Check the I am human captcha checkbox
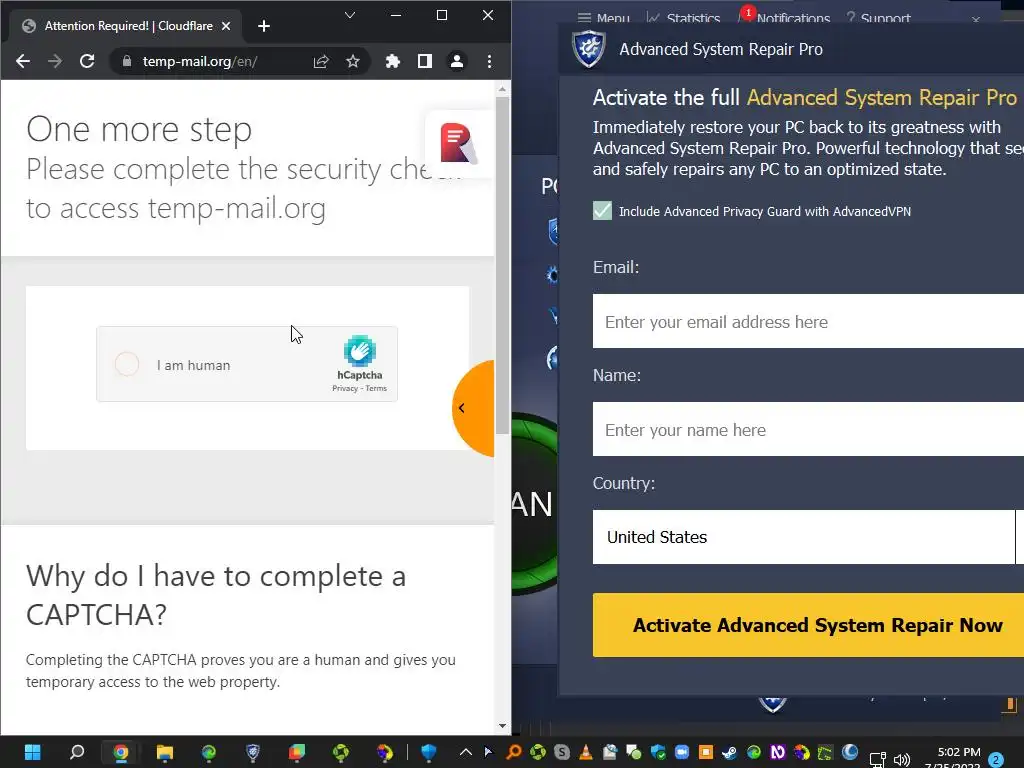This screenshot has width=1024, height=768. pyautogui.click(x=127, y=364)
